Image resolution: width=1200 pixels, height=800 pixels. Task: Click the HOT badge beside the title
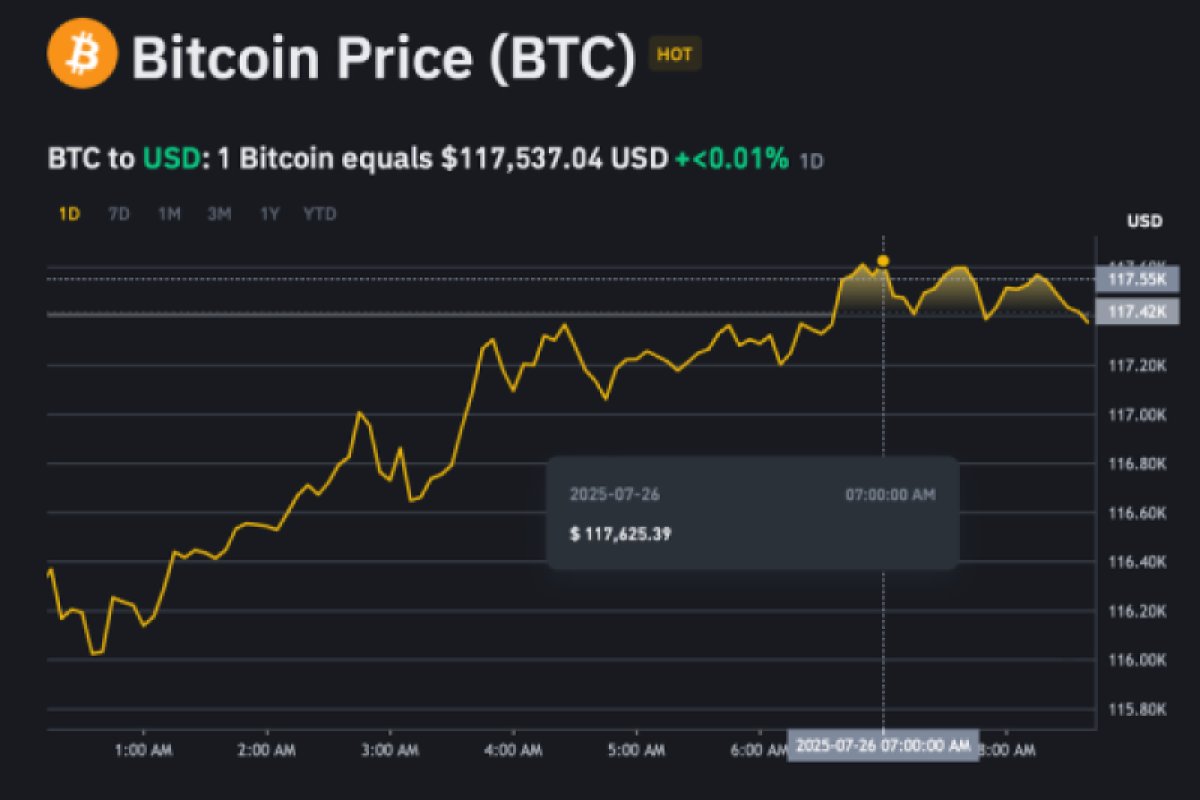click(675, 55)
